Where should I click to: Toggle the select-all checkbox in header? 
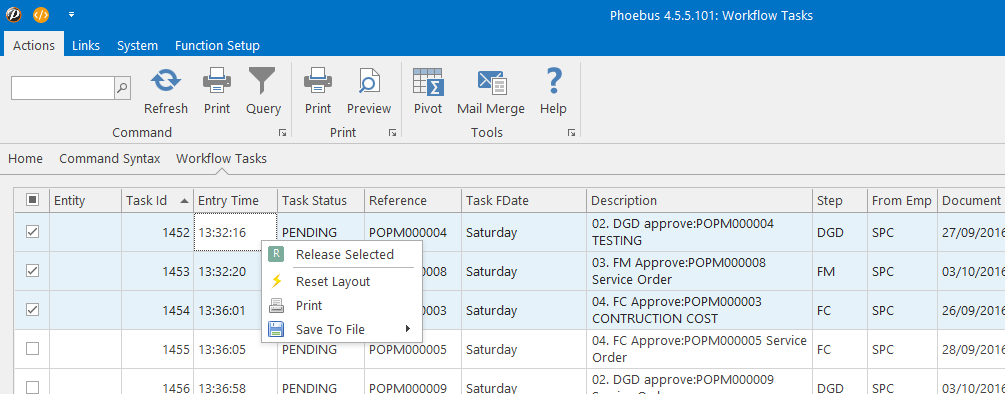[x=32, y=200]
